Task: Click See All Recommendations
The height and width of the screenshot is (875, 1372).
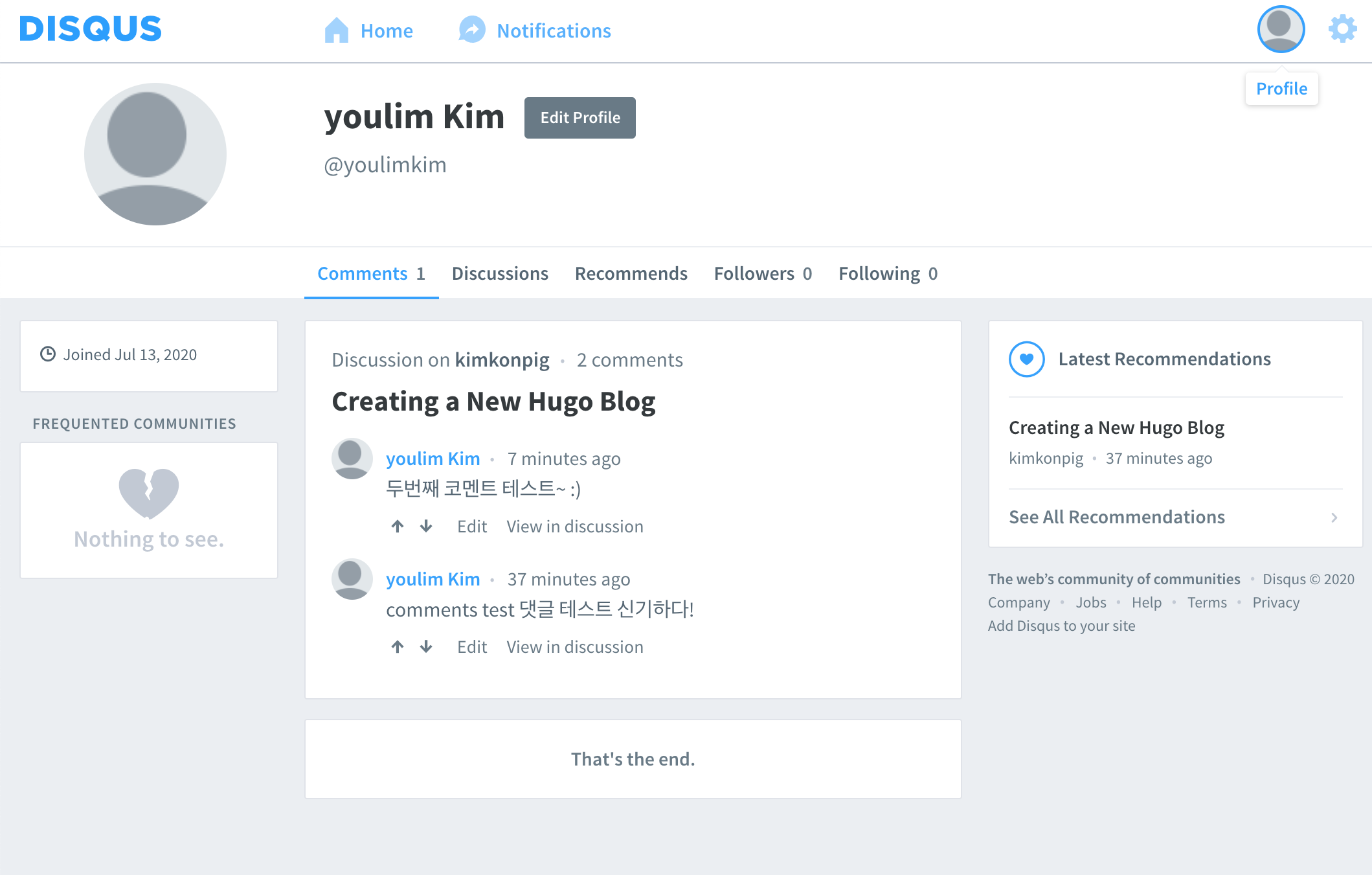Action: (1117, 517)
